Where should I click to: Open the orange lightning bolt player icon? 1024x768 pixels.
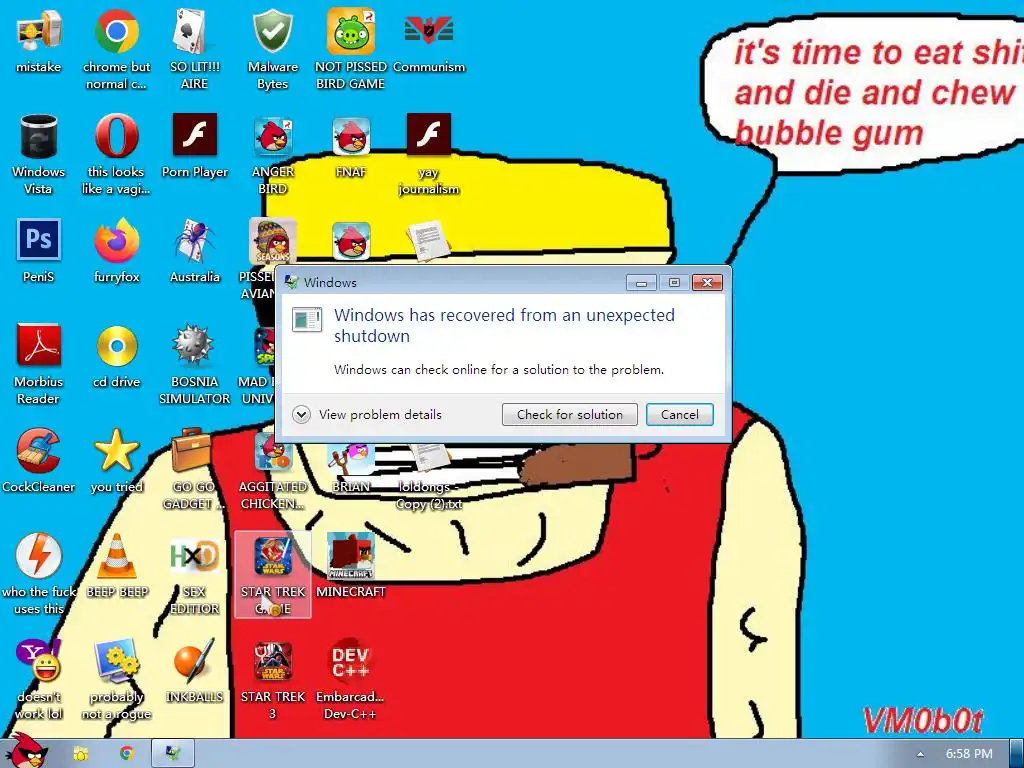point(39,573)
